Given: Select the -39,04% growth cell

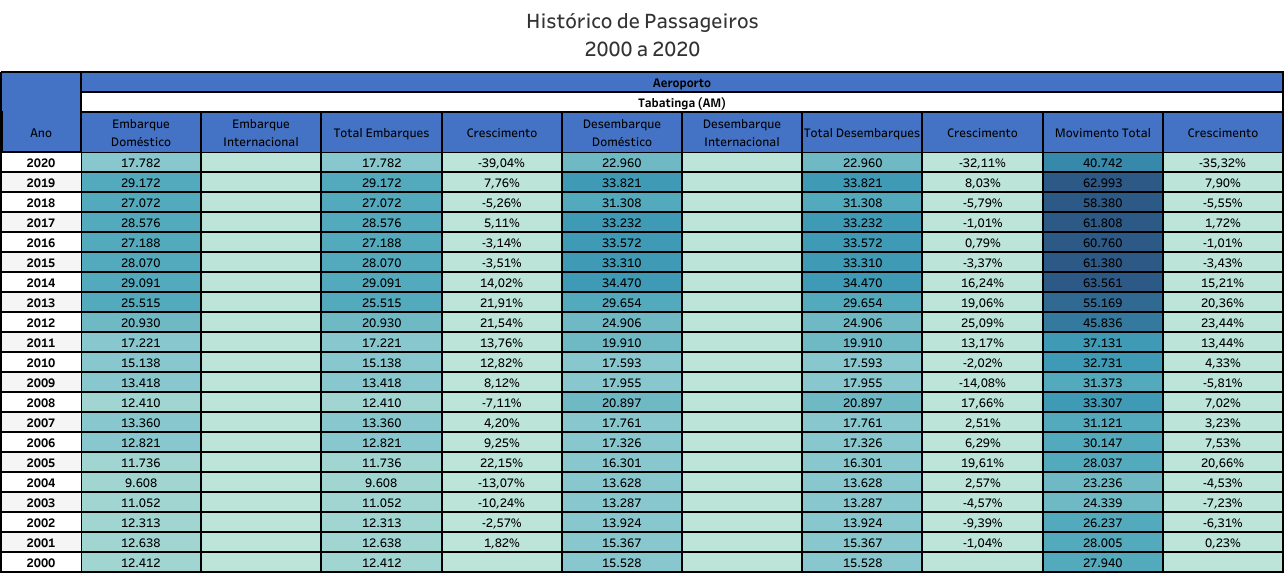Looking at the screenshot, I should (x=501, y=162).
